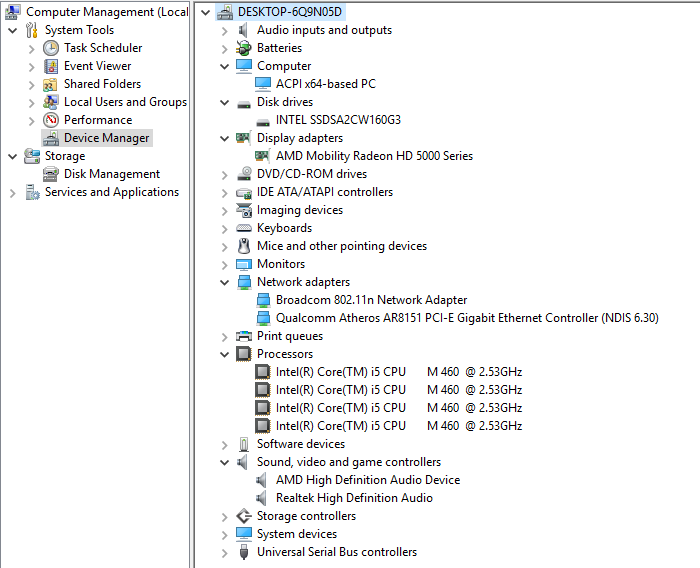This screenshot has height=568, width=700.
Task: Click the Disk drives label
Action: [285, 102]
